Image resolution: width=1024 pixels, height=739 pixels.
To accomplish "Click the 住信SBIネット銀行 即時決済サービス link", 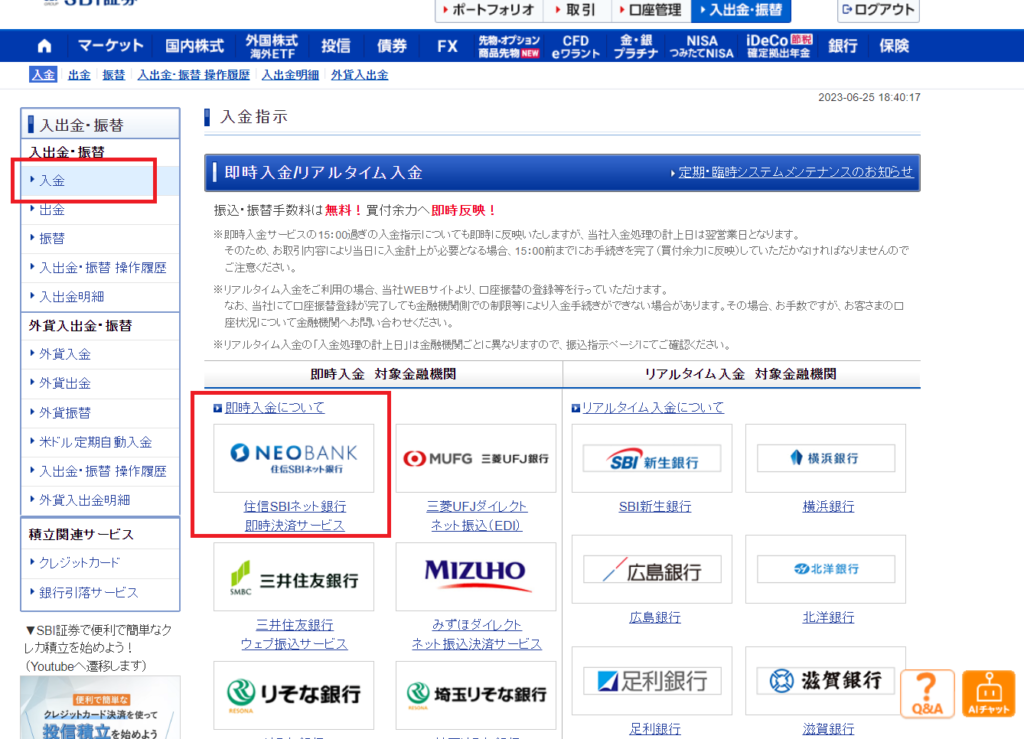I will click(x=295, y=516).
